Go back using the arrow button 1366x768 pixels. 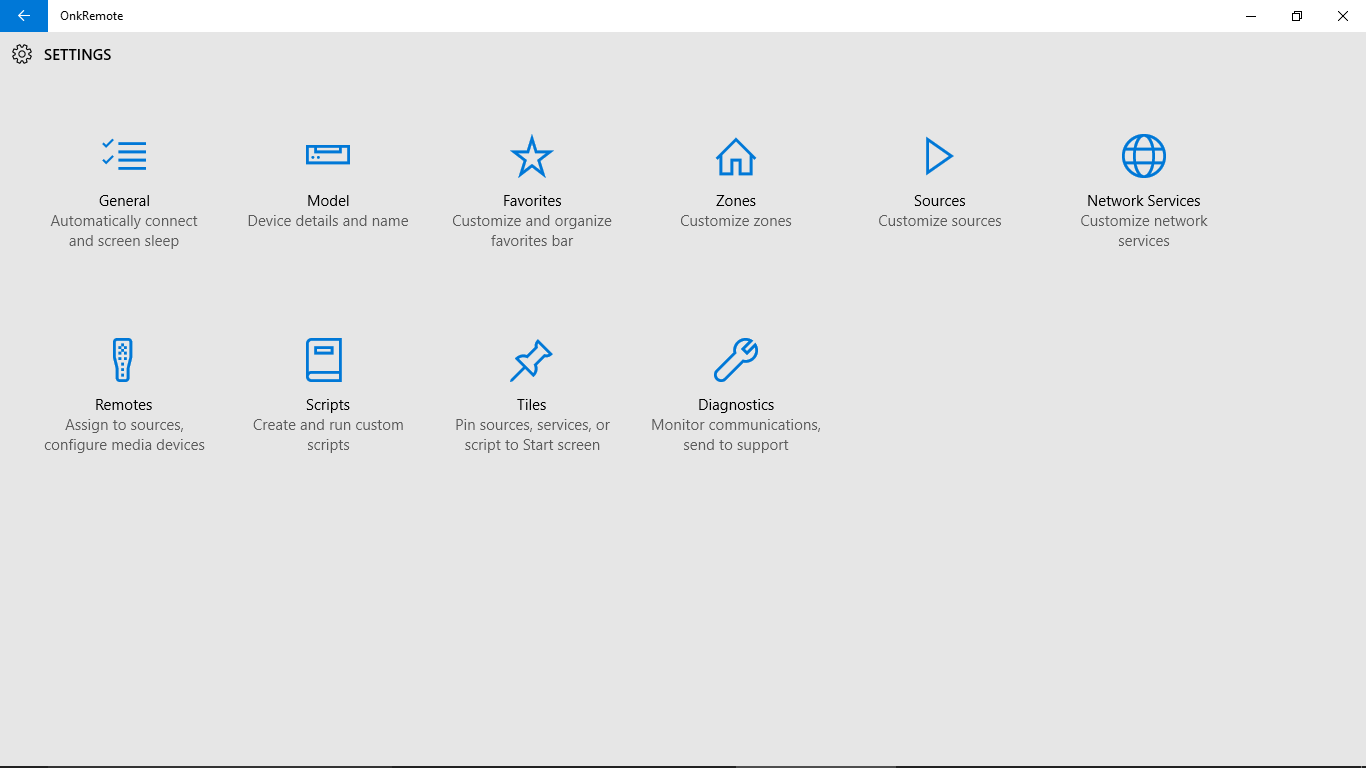24,16
